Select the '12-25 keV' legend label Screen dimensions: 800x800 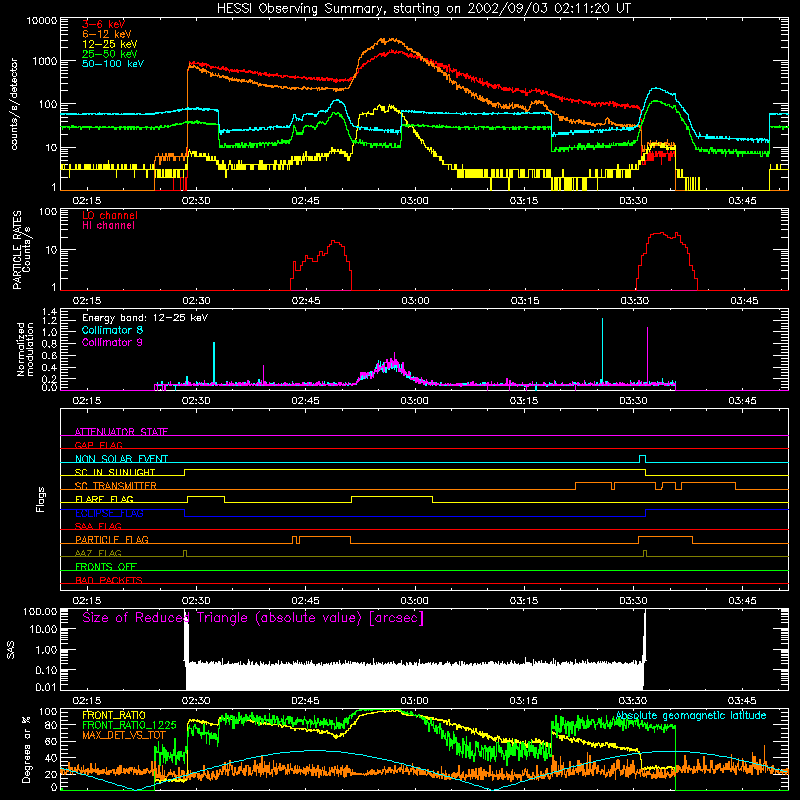tap(110, 44)
